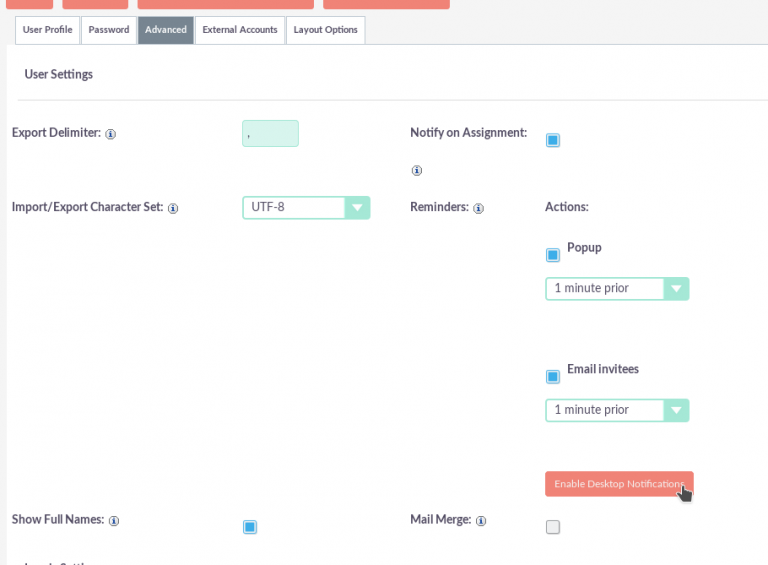The height and width of the screenshot is (565, 768).
Task: Open the Popup reminder time dropdown
Action: click(x=617, y=289)
